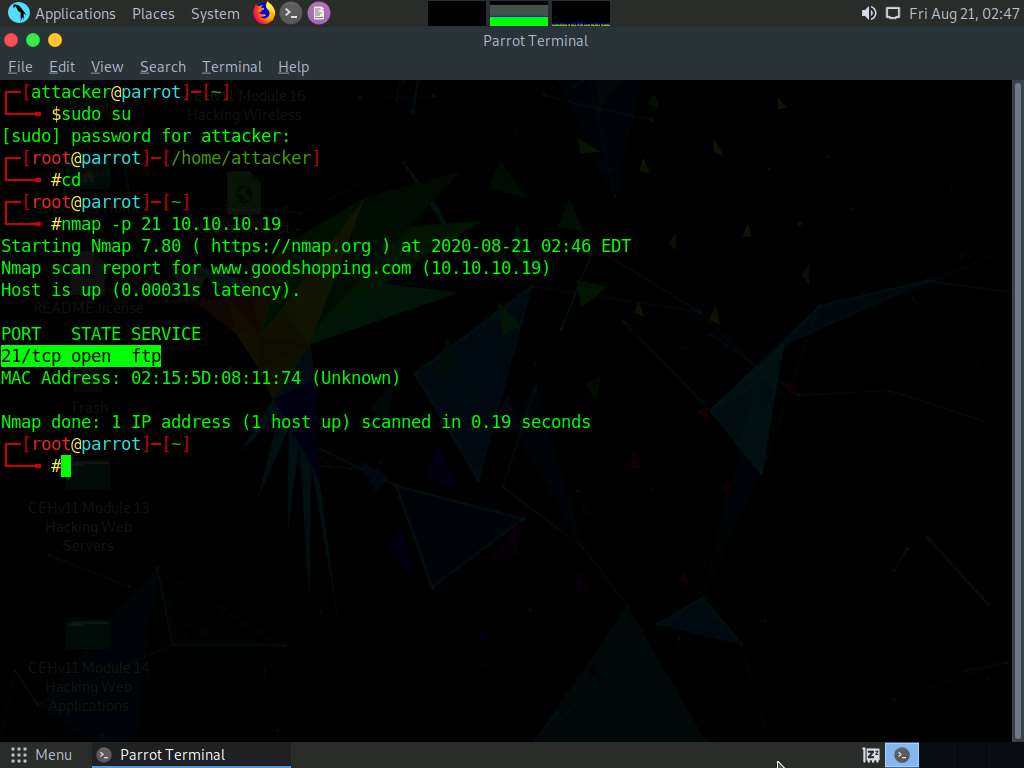Click the '[sudo] password for attacker:' line
1024x768 pixels.
point(145,136)
